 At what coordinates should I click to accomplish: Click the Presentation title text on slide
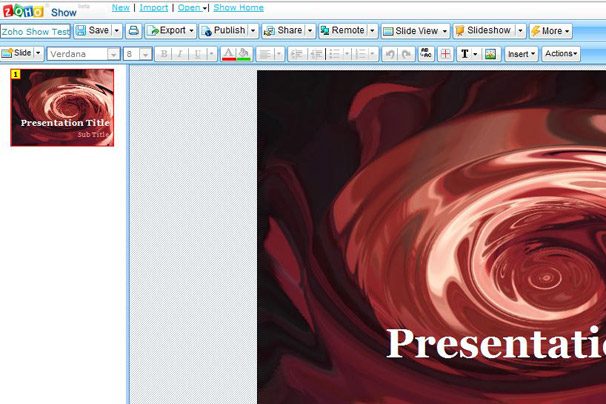coord(496,343)
